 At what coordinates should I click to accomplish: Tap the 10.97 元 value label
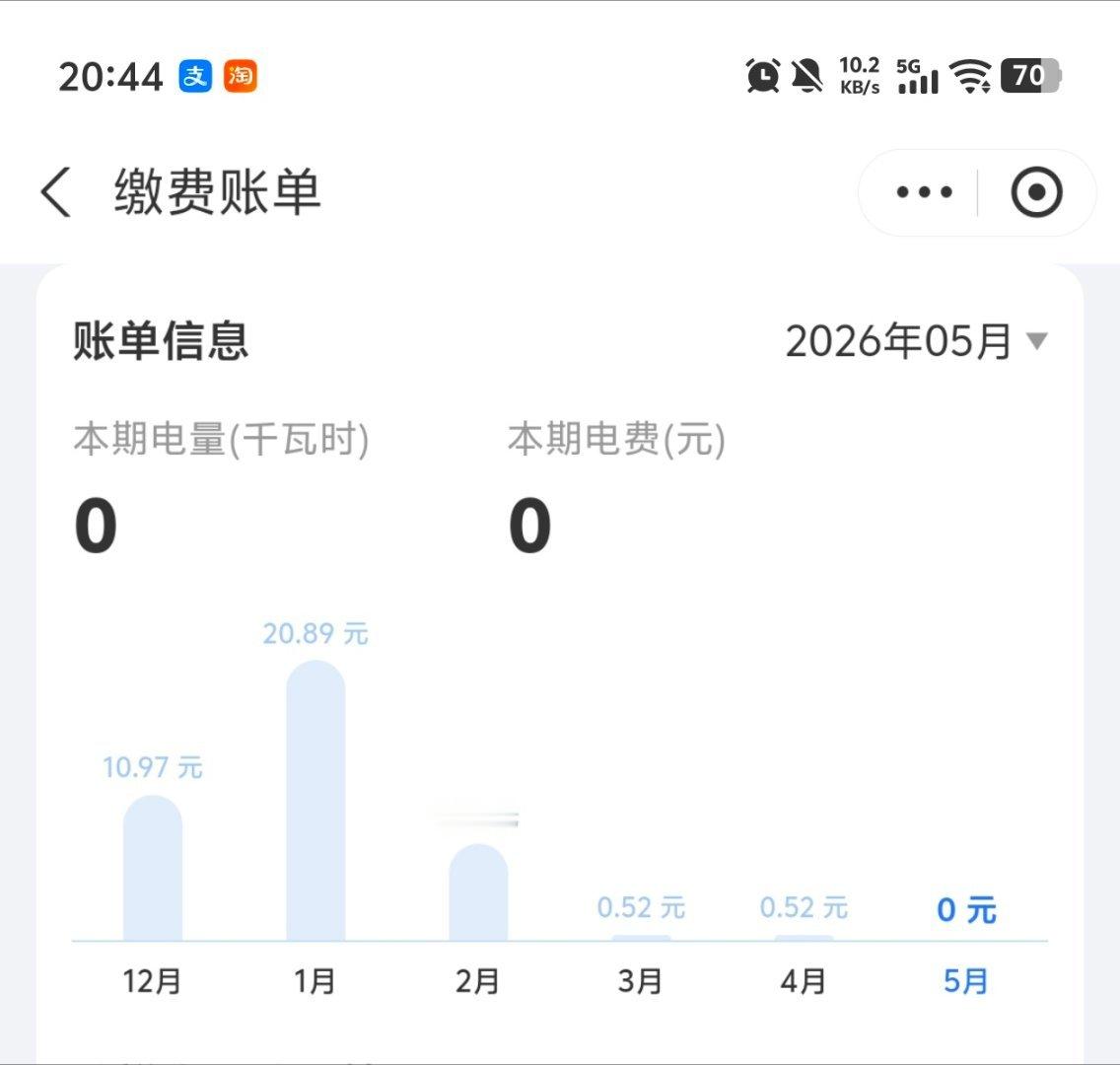(153, 768)
